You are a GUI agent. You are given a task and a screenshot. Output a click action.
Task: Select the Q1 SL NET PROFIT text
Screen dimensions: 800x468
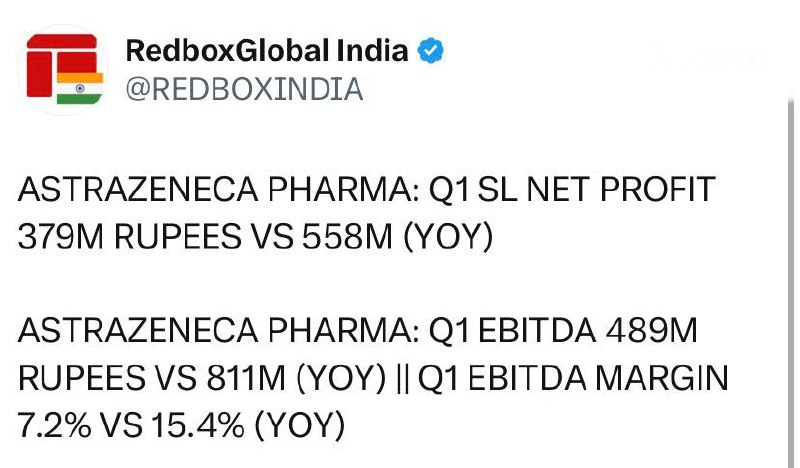click(x=571, y=189)
